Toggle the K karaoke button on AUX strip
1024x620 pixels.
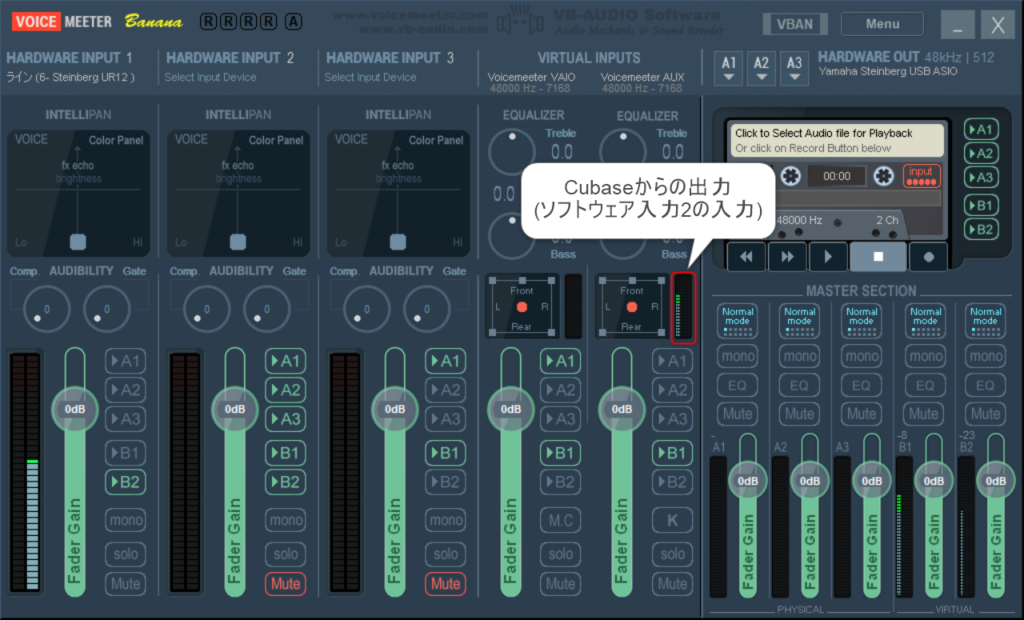tap(672, 520)
